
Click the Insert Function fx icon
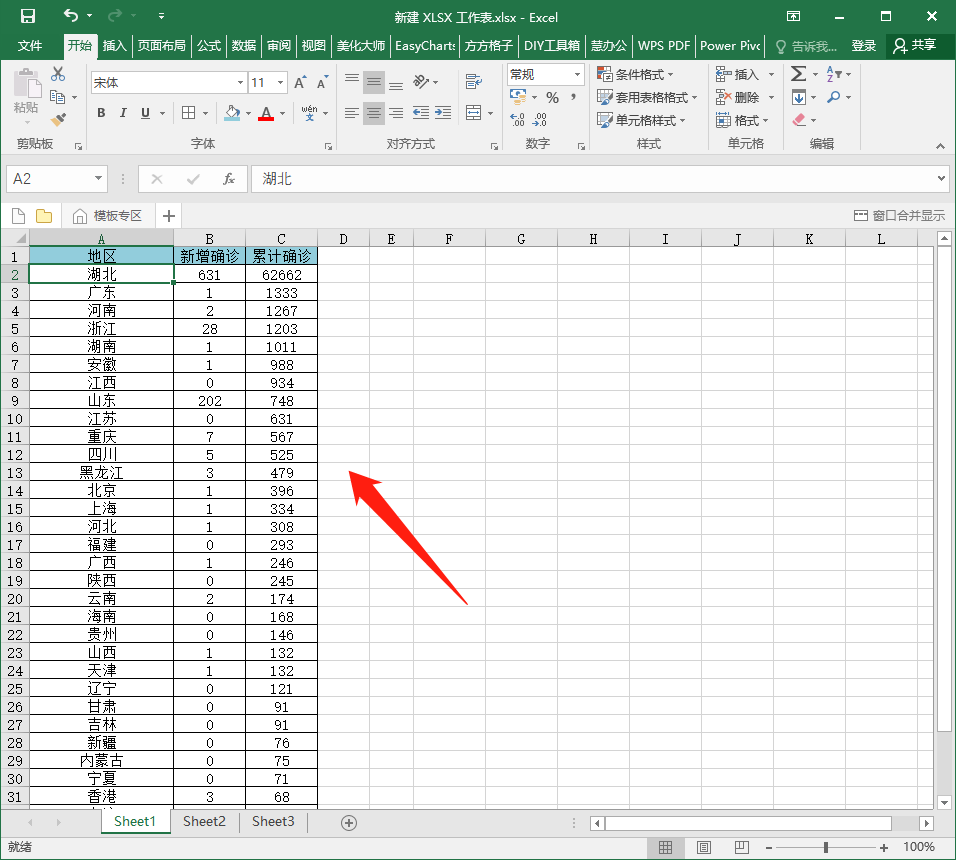(x=229, y=179)
